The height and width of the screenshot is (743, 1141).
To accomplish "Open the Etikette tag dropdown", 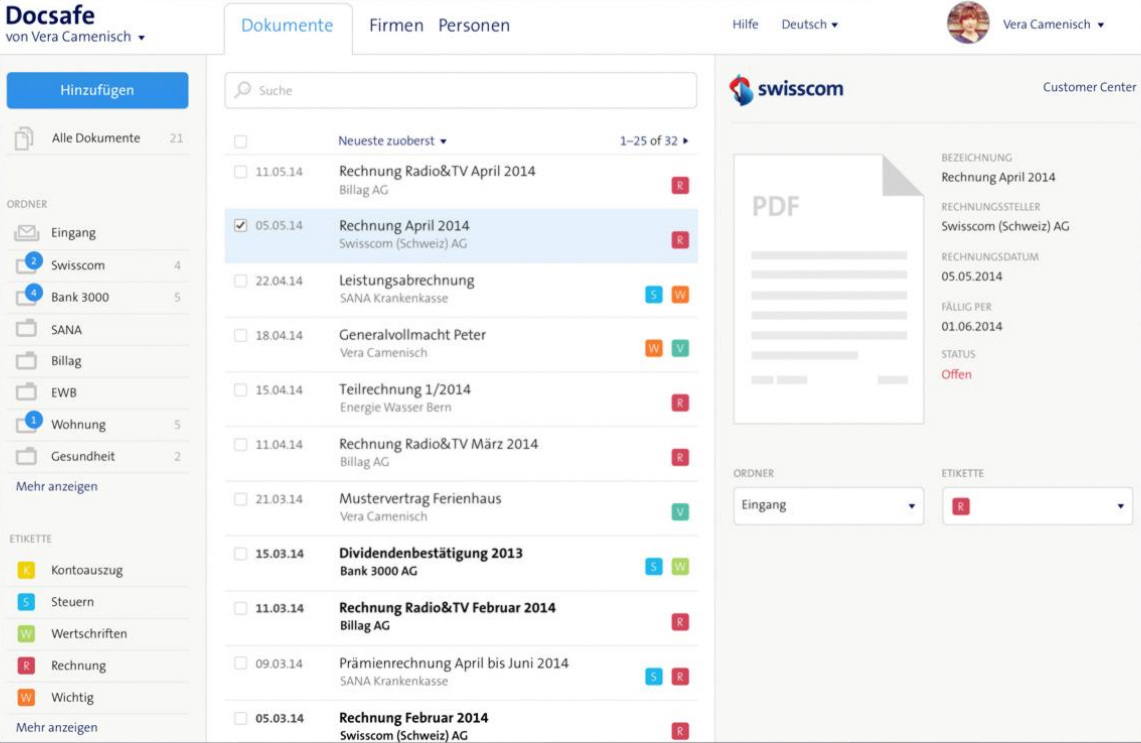I will [x=1037, y=506].
